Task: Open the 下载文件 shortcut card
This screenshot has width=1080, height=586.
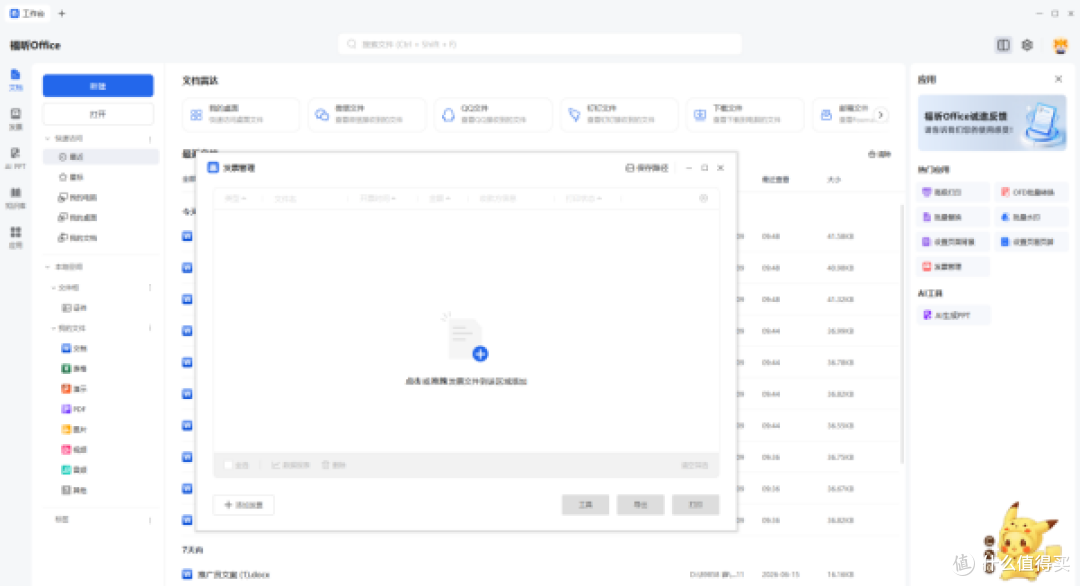Action: 745,114
